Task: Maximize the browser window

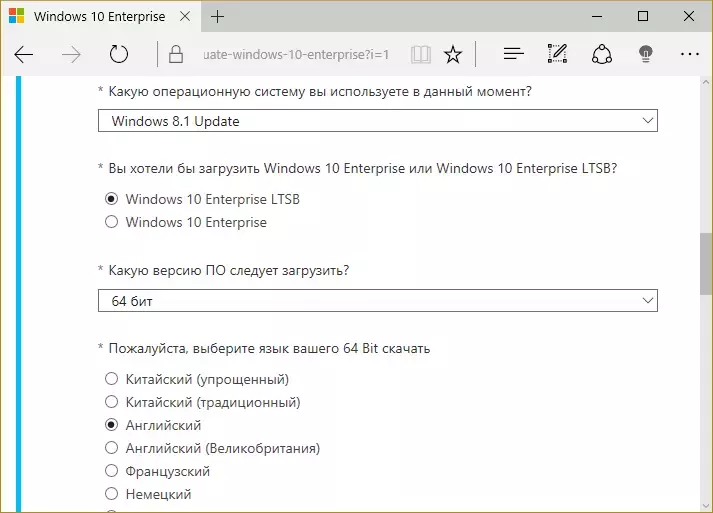Action: click(643, 16)
